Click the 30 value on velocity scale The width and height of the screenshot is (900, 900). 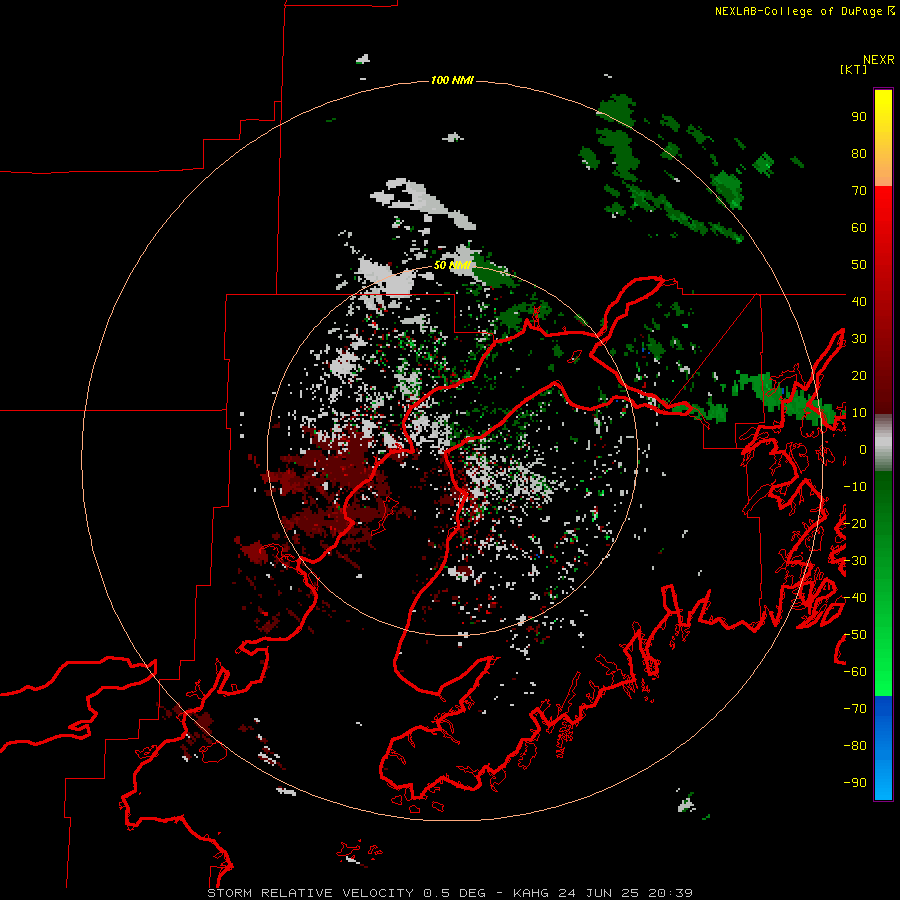(859, 339)
